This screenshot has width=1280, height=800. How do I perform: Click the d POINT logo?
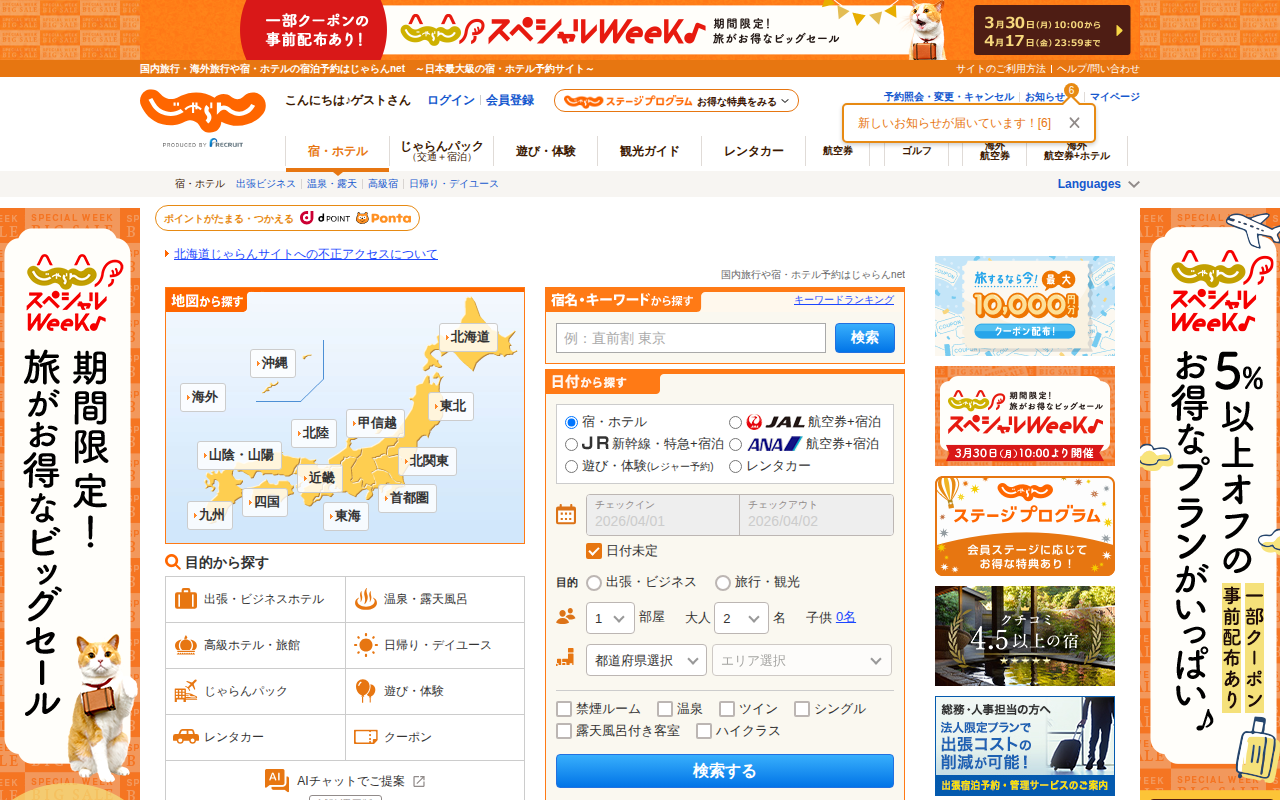[x=325, y=218]
